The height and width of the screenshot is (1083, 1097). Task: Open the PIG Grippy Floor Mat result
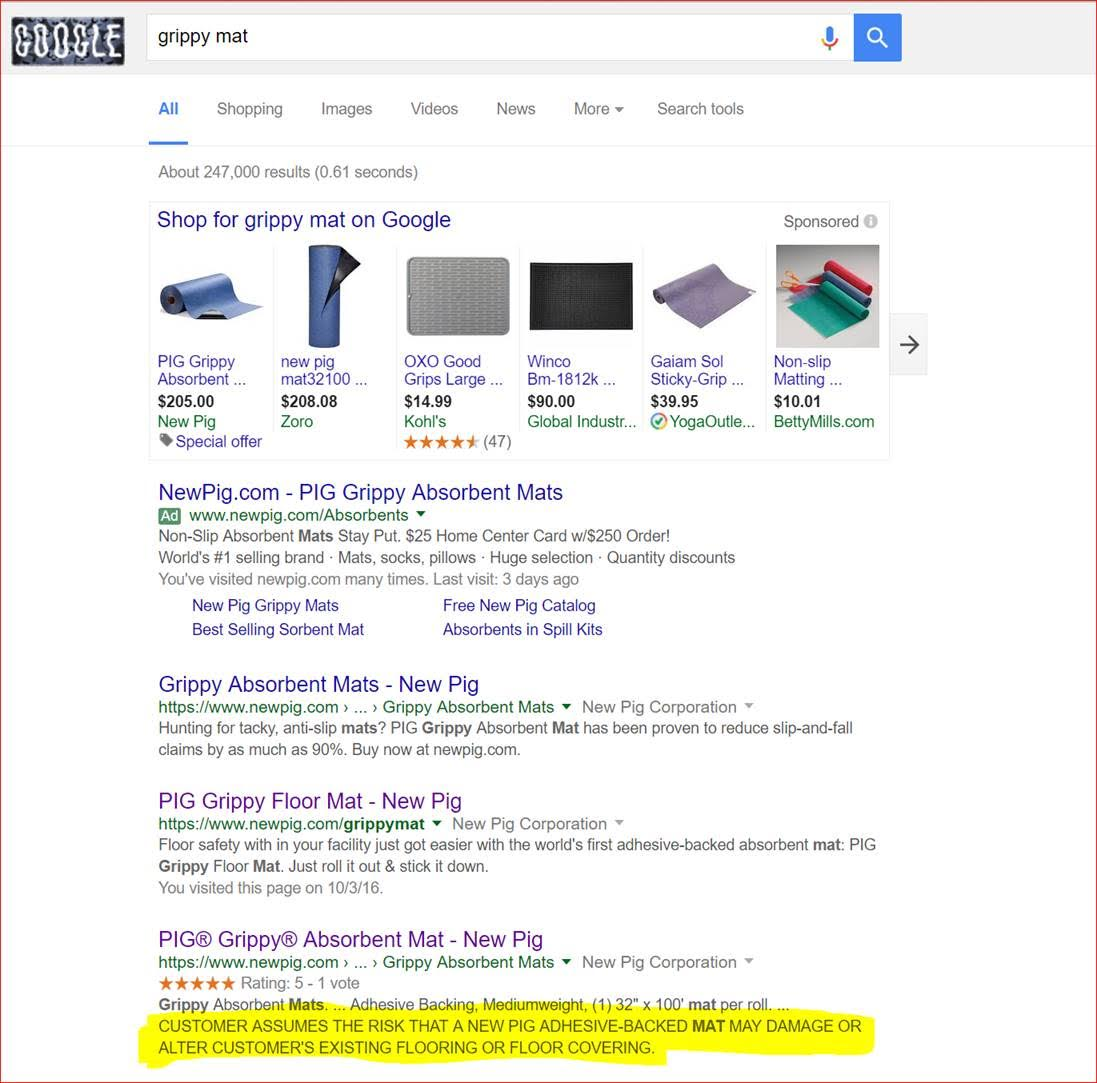pyautogui.click(x=310, y=801)
